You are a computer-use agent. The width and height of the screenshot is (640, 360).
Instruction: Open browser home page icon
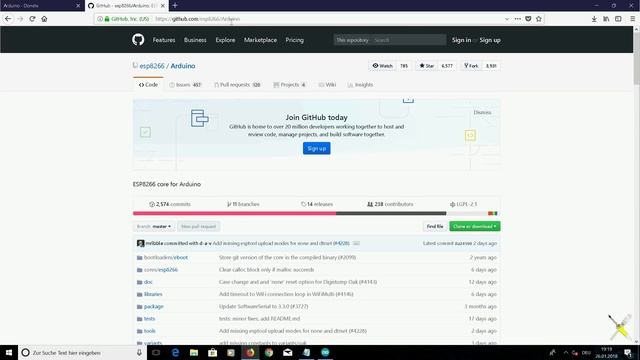point(44,19)
